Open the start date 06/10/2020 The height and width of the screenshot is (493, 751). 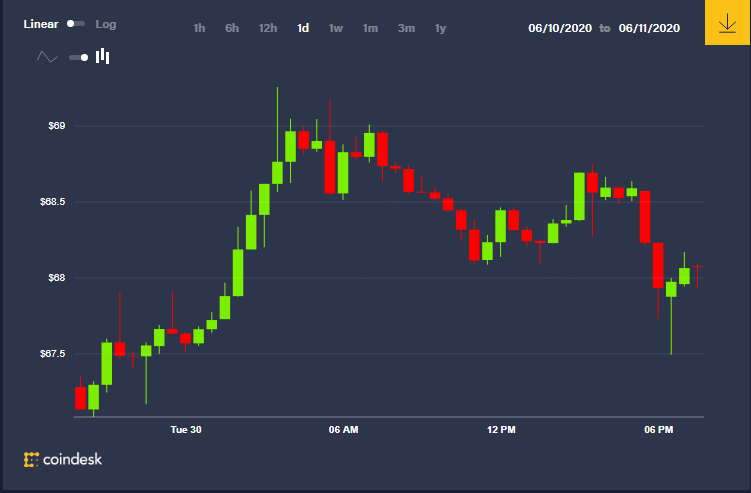point(560,28)
